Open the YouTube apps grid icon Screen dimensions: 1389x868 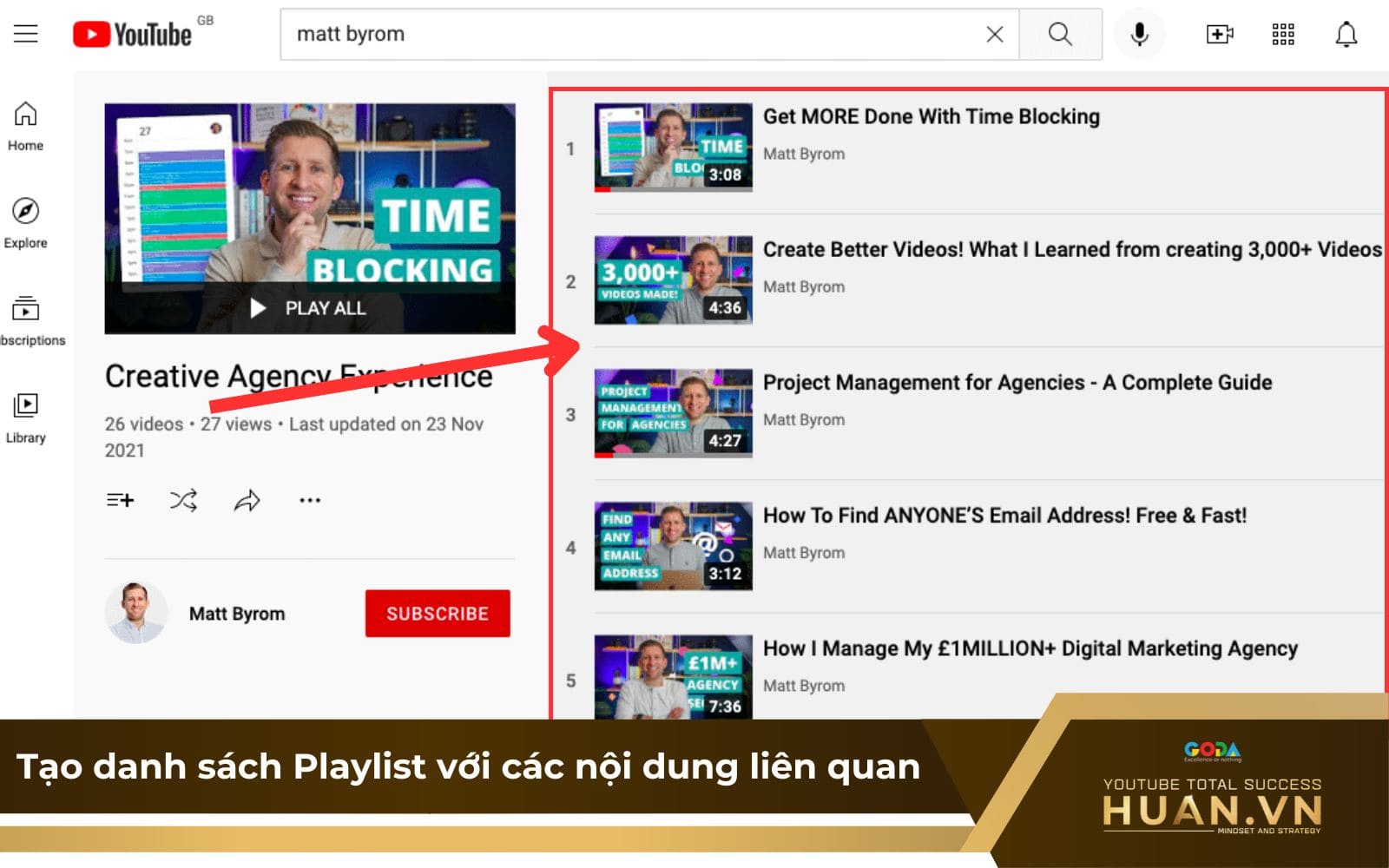click(1283, 34)
